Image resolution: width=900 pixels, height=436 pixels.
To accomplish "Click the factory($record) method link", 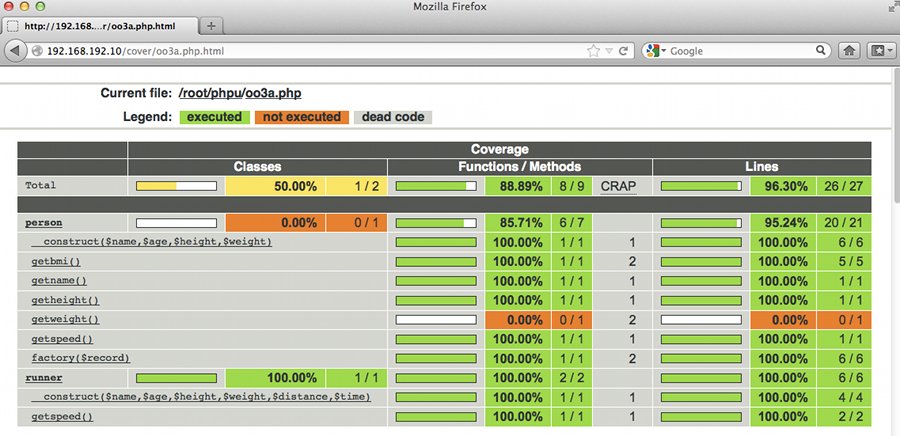I will [x=80, y=358].
